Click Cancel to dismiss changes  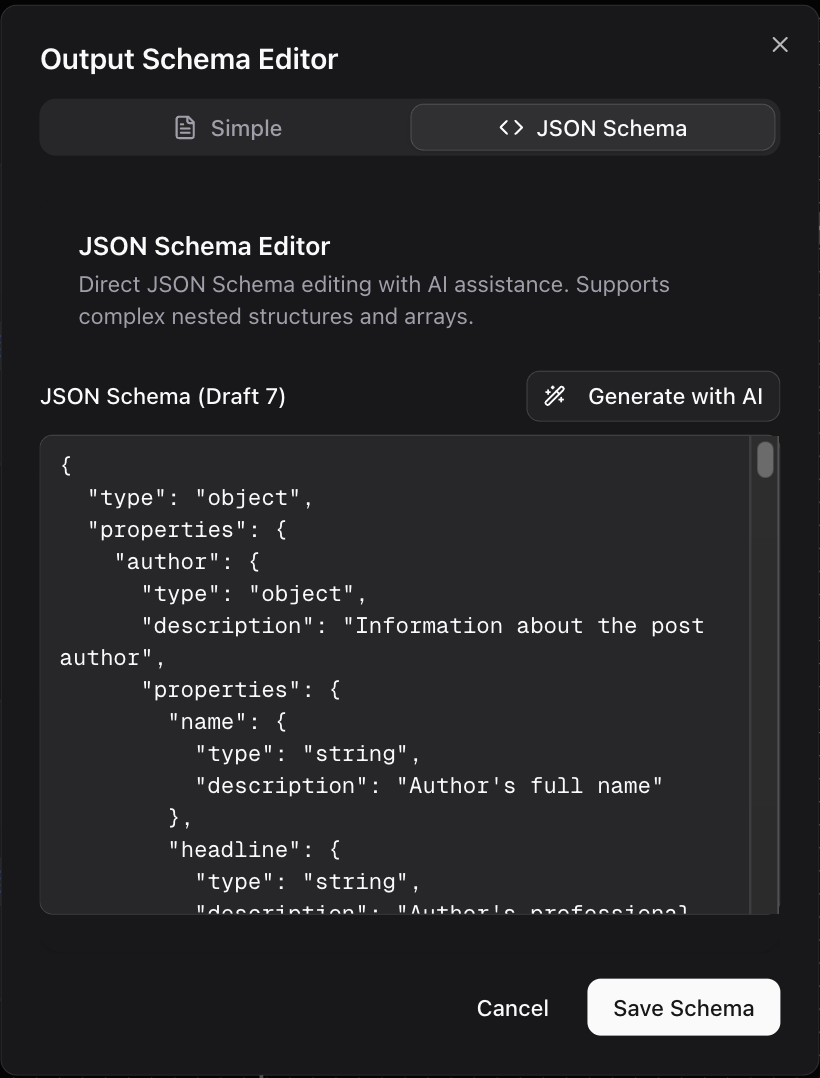tap(512, 1008)
